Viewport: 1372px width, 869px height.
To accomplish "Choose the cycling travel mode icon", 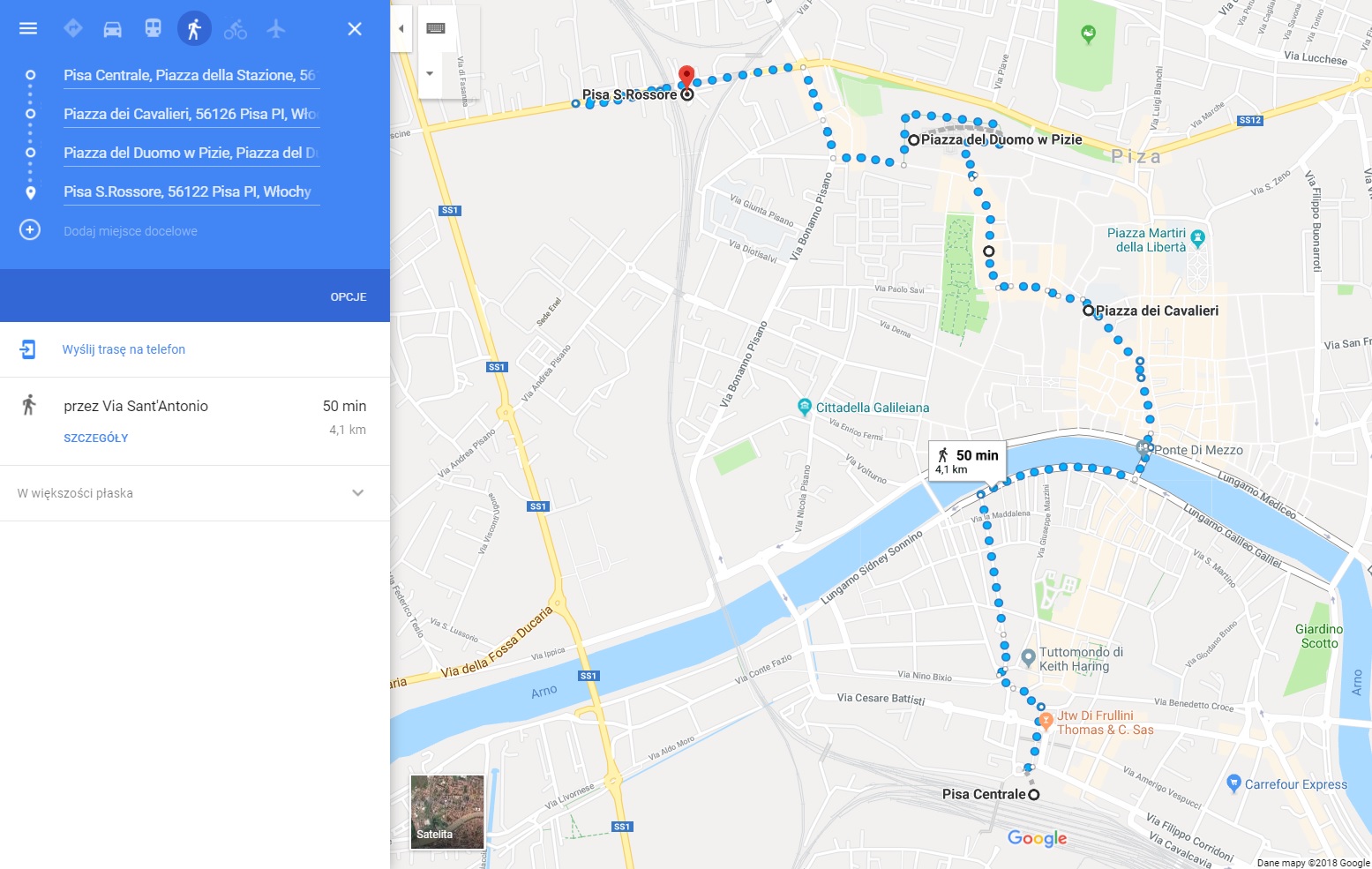I will point(236,29).
